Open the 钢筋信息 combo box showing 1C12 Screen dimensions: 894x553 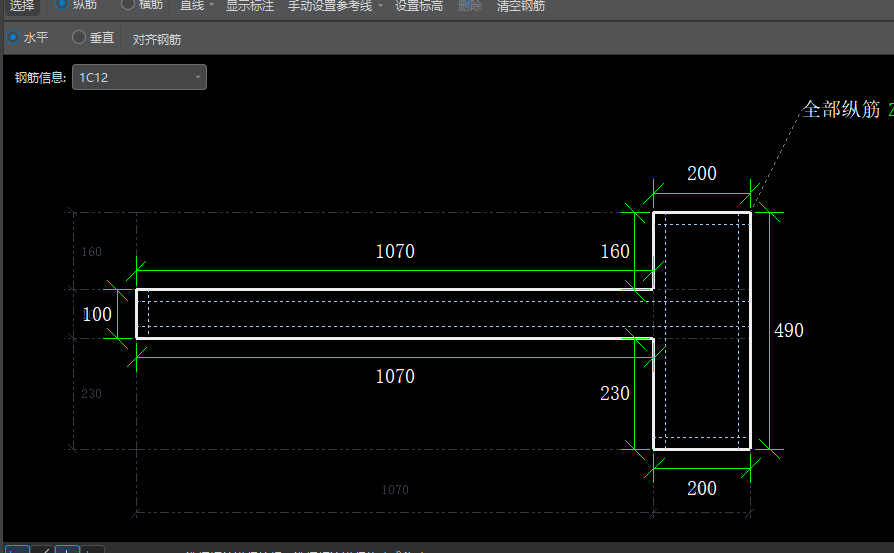click(139, 77)
